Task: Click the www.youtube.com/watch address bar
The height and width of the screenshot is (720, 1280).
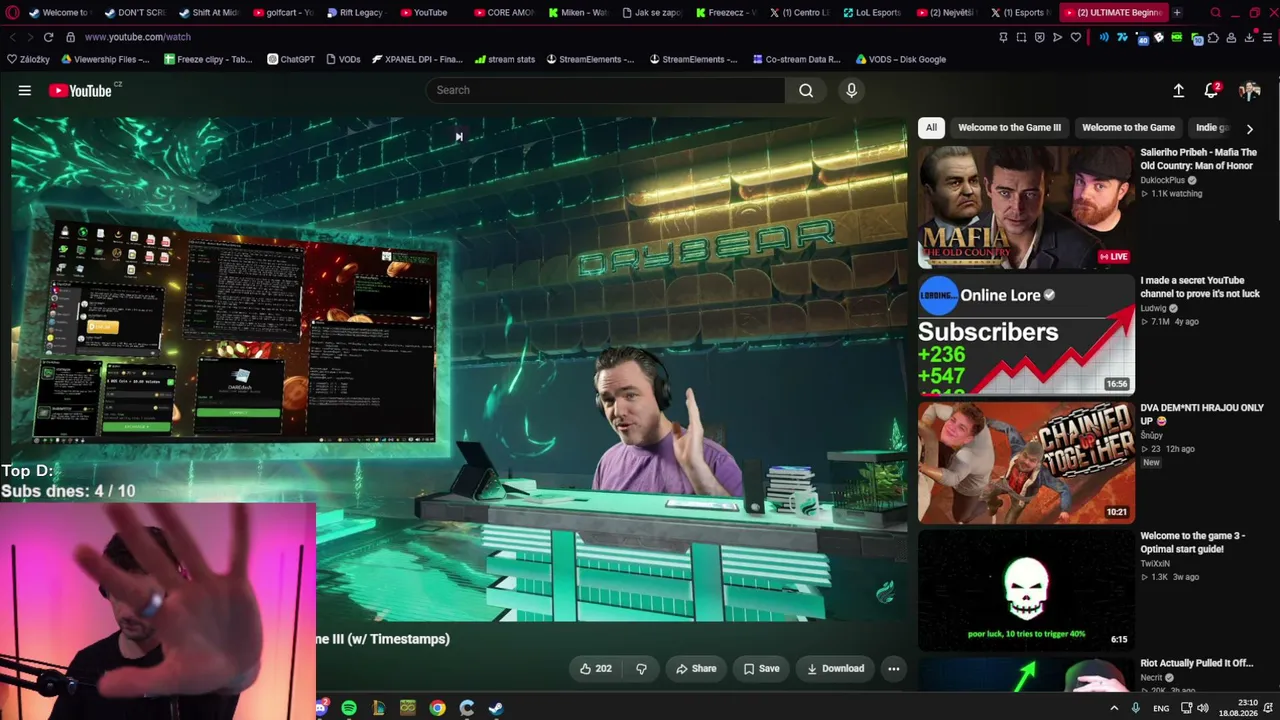Action: pos(138,37)
